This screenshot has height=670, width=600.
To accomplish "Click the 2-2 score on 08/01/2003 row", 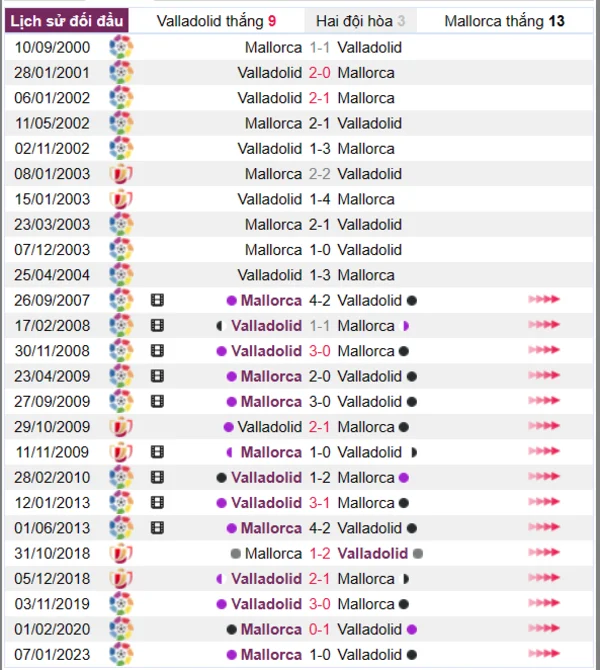I will pyautogui.click(x=320, y=174).
